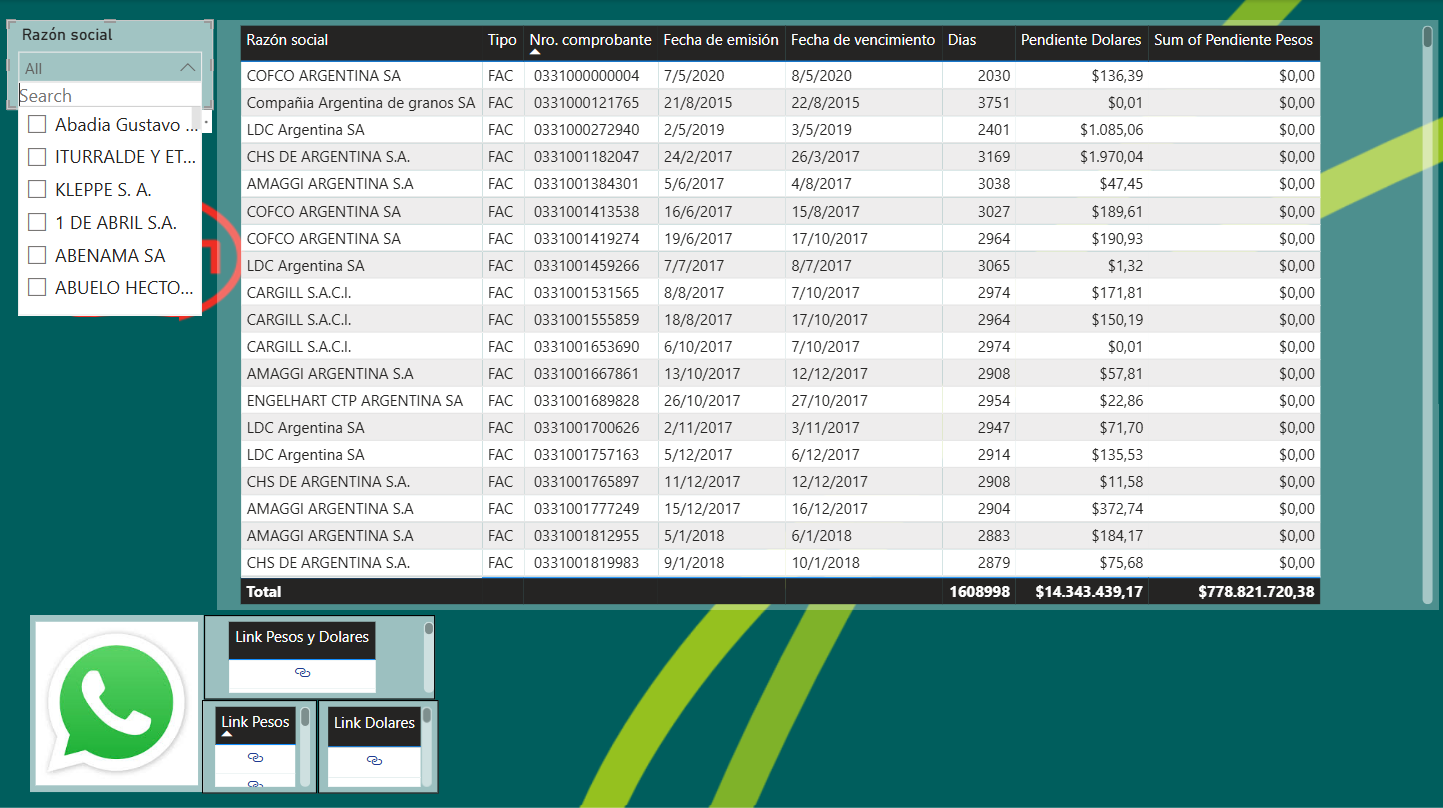The width and height of the screenshot is (1443, 808).
Task: Check the Abadia Gustavo checkbox
Action: point(37,125)
